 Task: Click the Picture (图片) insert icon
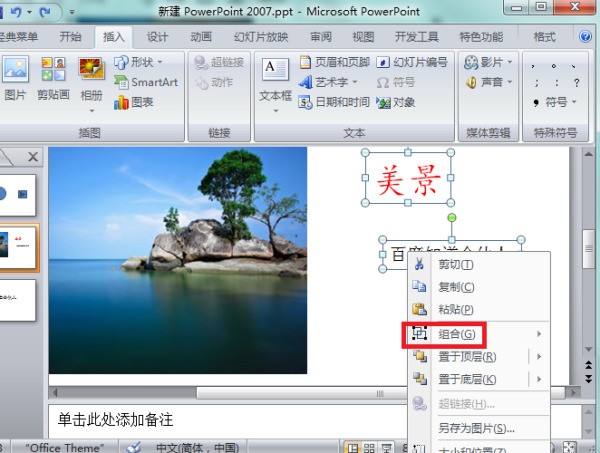coord(15,79)
